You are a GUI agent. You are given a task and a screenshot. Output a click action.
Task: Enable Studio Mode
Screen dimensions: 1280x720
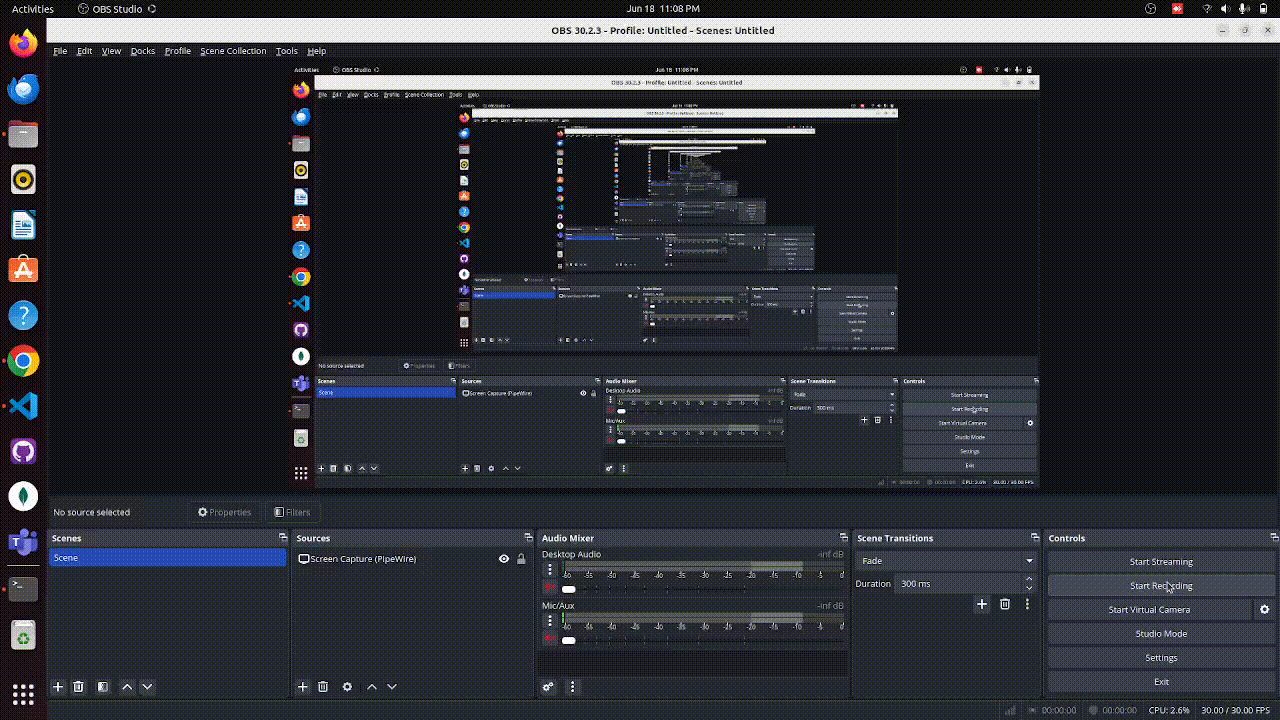(1161, 634)
